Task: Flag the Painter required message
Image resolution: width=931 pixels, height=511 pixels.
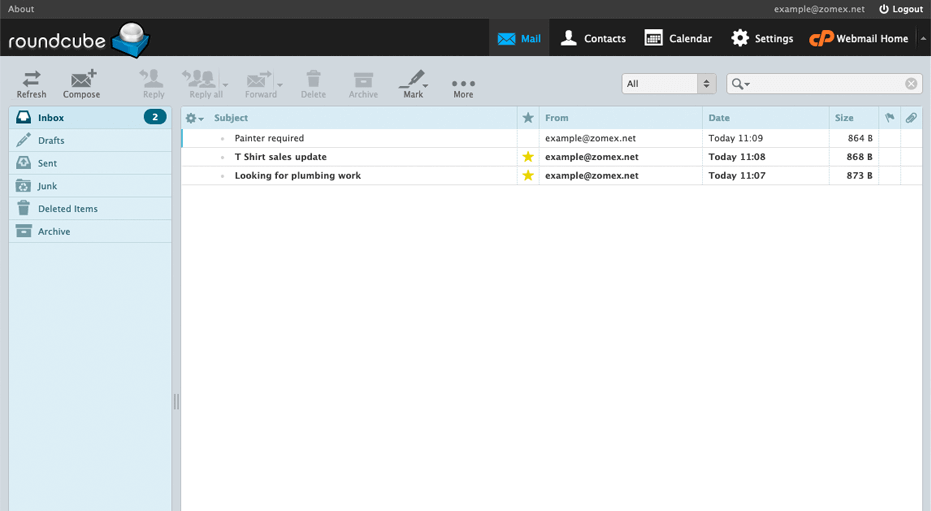Action: (889, 138)
